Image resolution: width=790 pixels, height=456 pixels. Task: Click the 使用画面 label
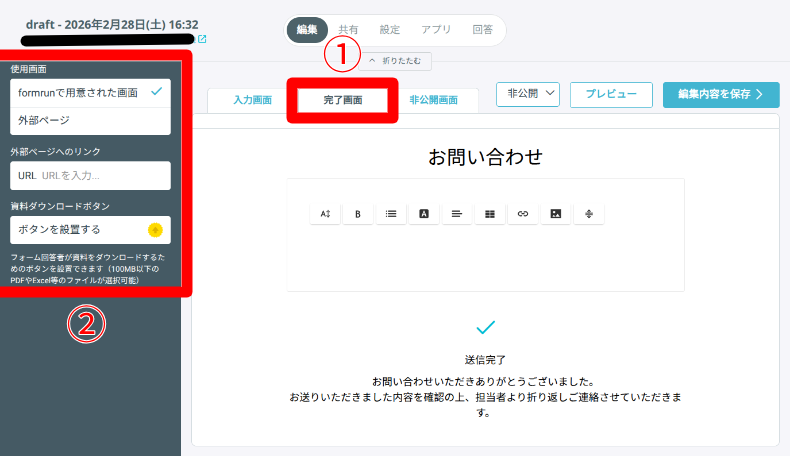[28, 69]
